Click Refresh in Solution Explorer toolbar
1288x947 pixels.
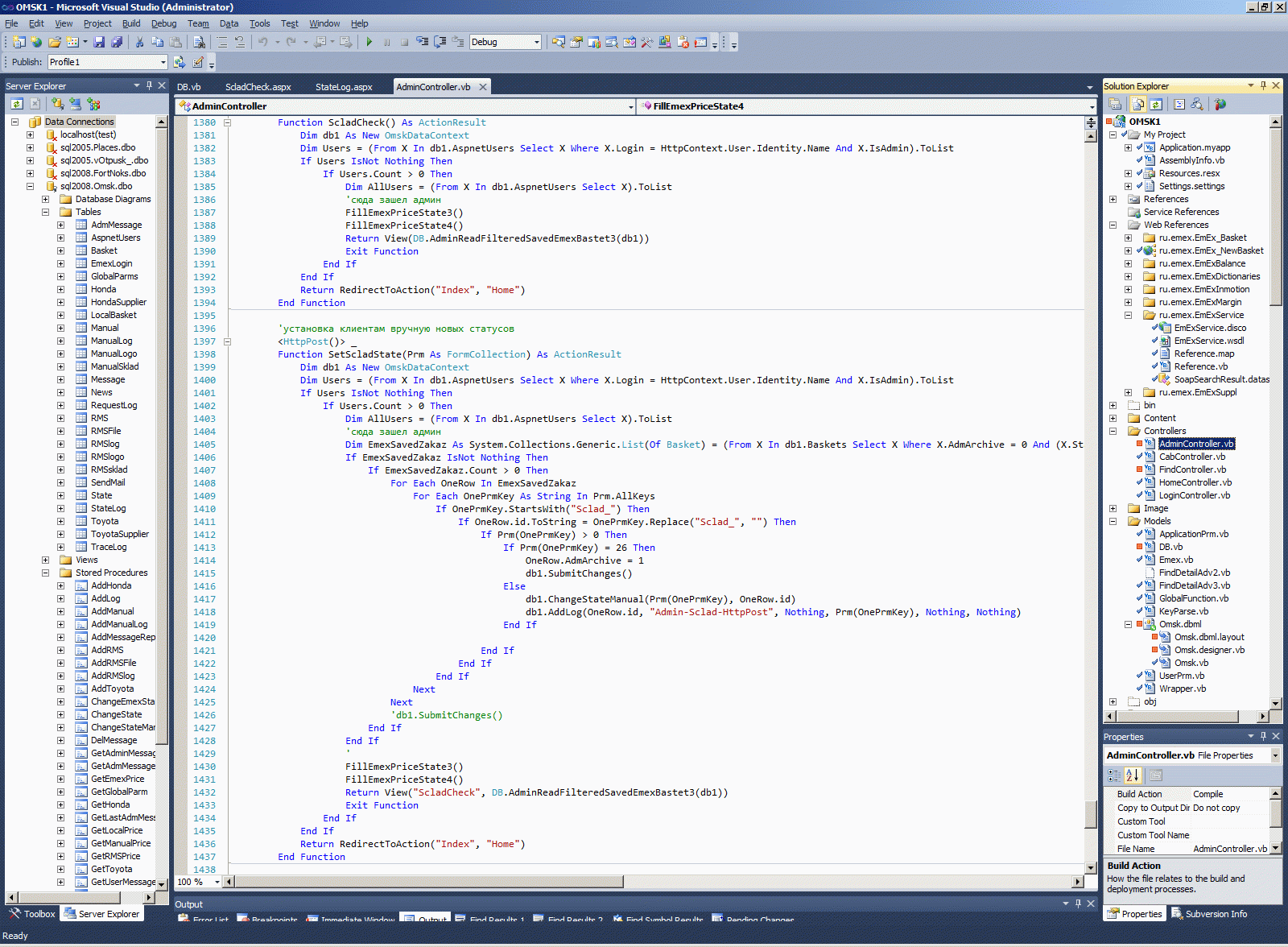pyautogui.click(x=1156, y=104)
